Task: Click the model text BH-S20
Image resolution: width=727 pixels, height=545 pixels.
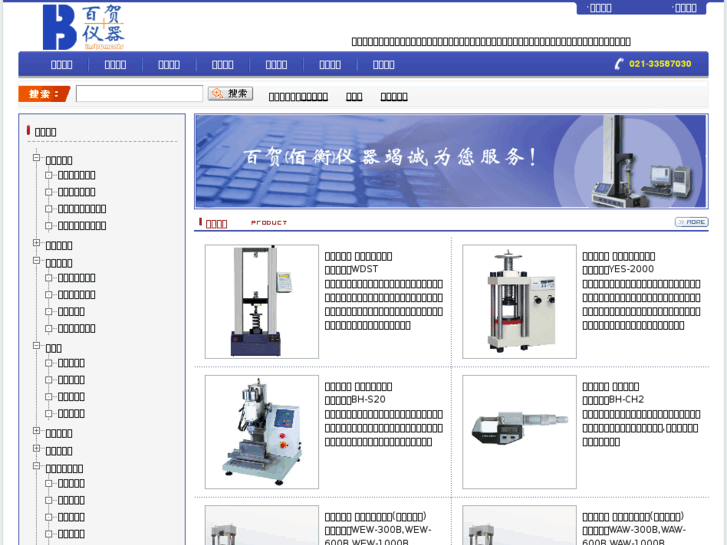Action: coord(368,399)
